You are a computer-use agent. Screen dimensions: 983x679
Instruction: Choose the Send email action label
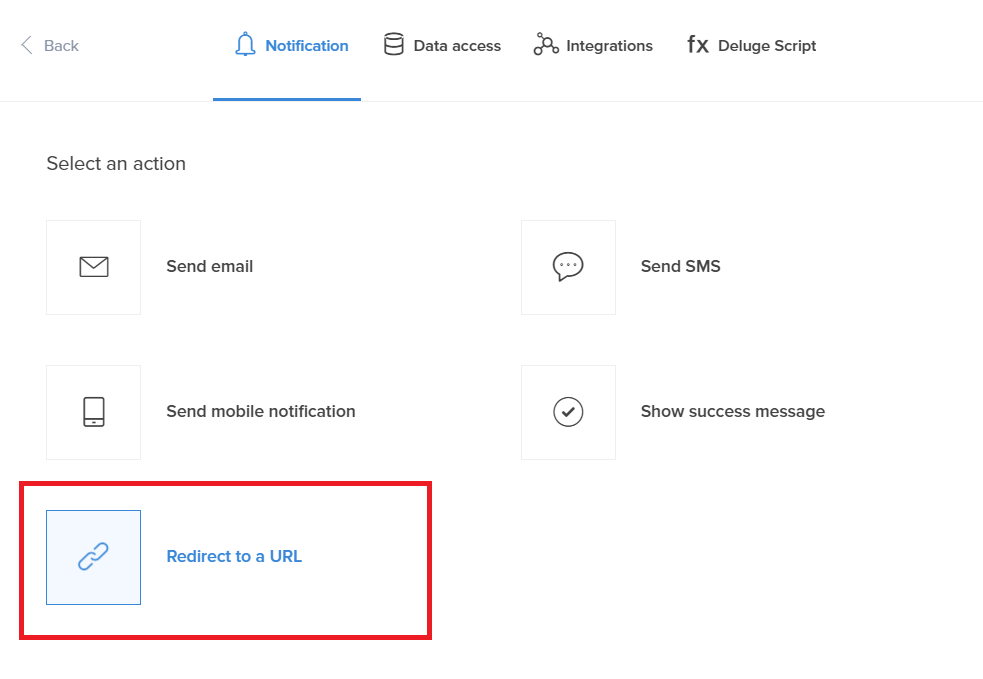pos(209,266)
